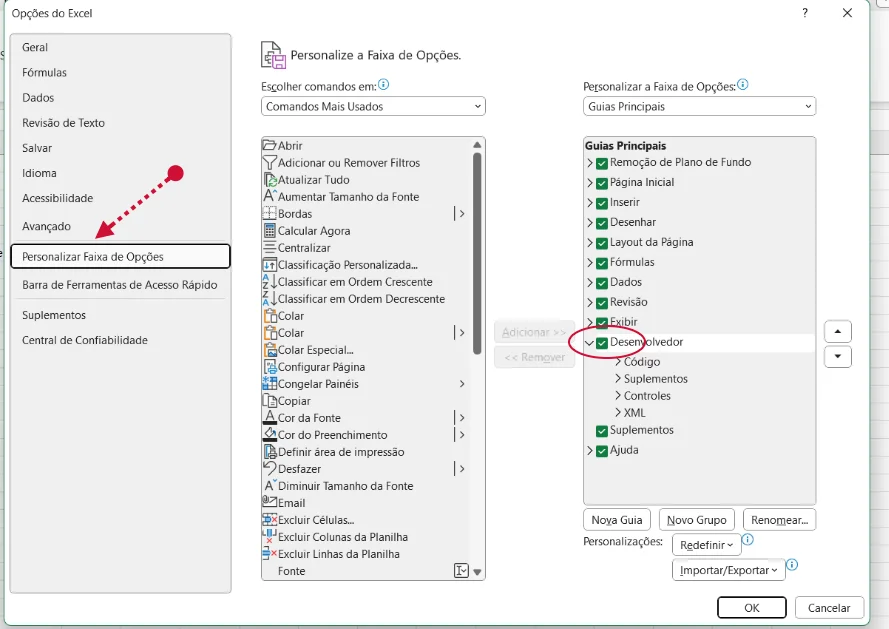Click the Definir área de impressão icon
The width and height of the screenshot is (889, 629).
point(270,452)
